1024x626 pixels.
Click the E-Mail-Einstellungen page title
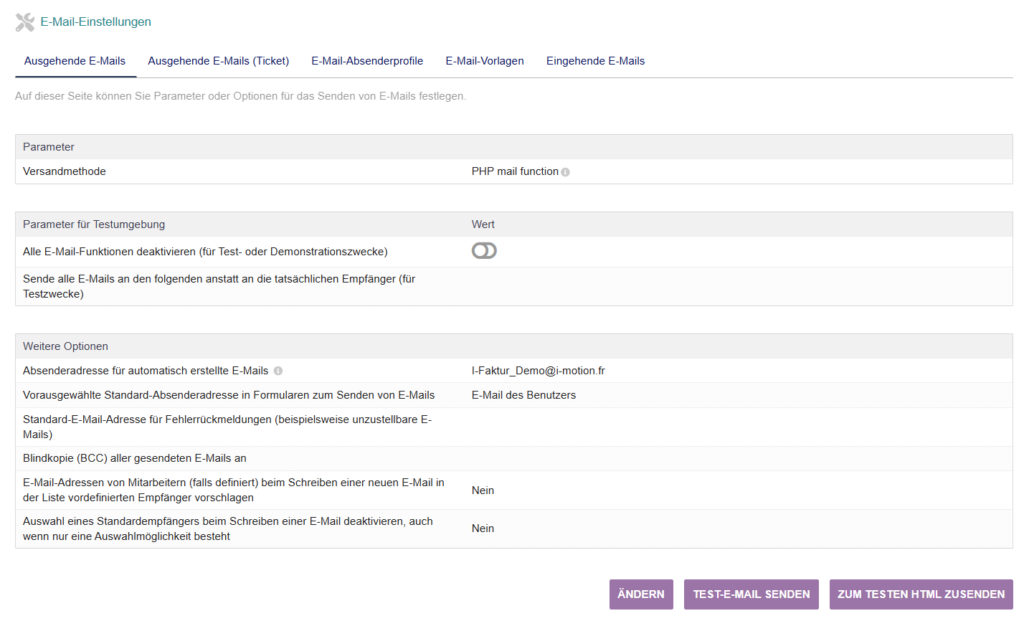pyautogui.click(x=95, y=22)
